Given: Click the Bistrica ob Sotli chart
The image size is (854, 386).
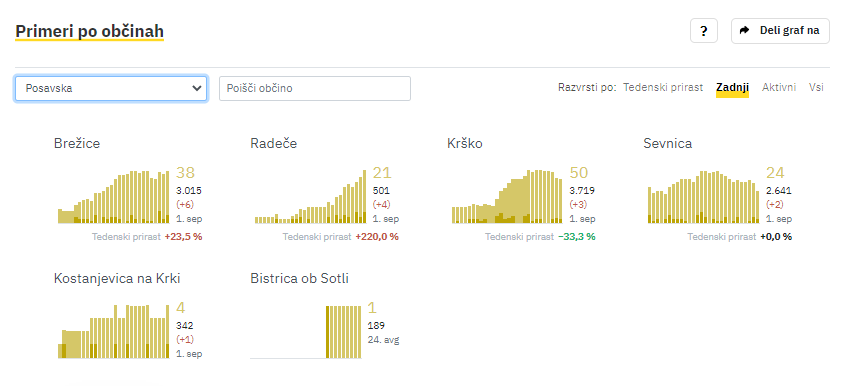Looking at the screenshot, I should coord(306,332).
